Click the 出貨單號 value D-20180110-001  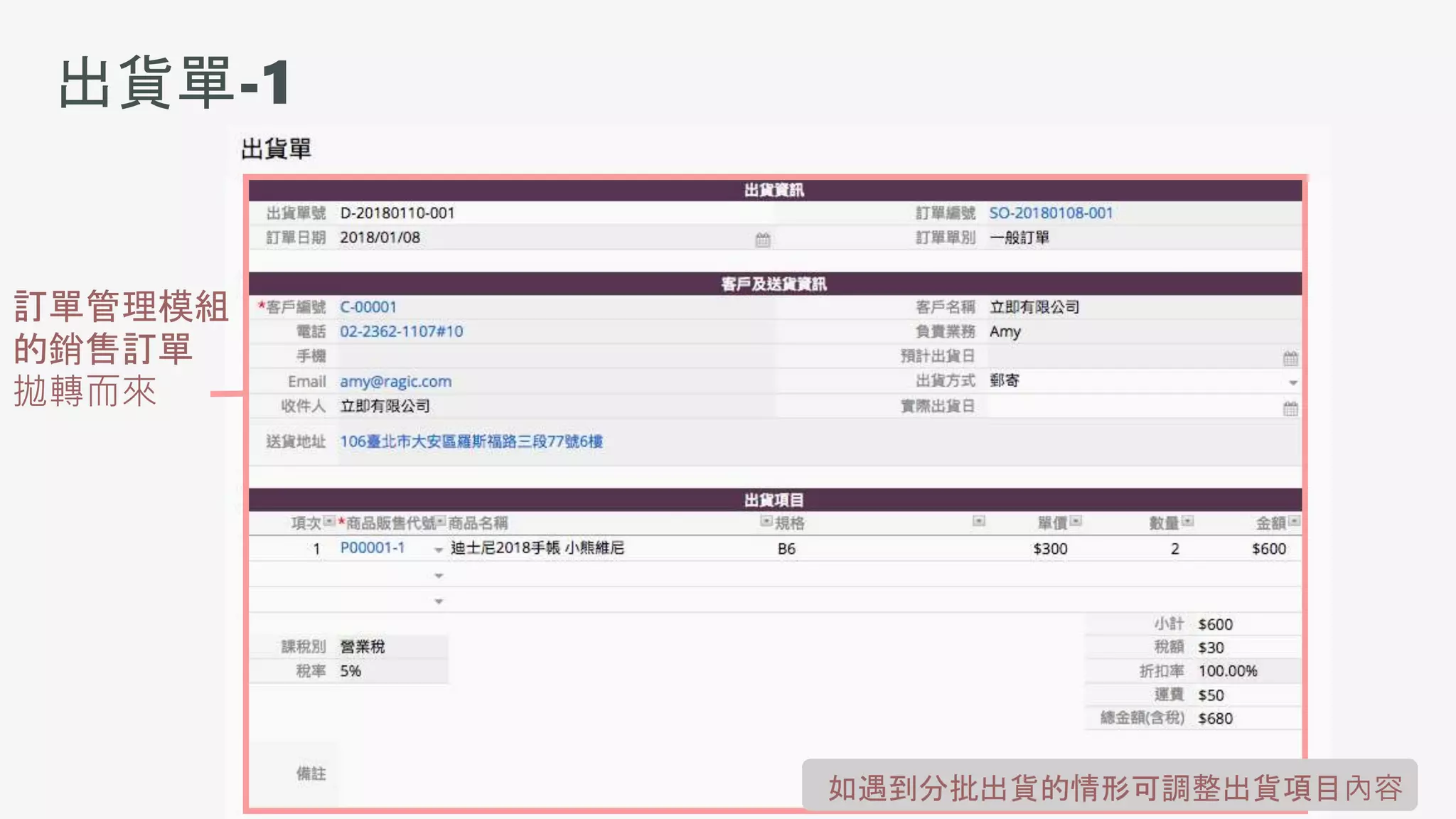pos(397,213)
